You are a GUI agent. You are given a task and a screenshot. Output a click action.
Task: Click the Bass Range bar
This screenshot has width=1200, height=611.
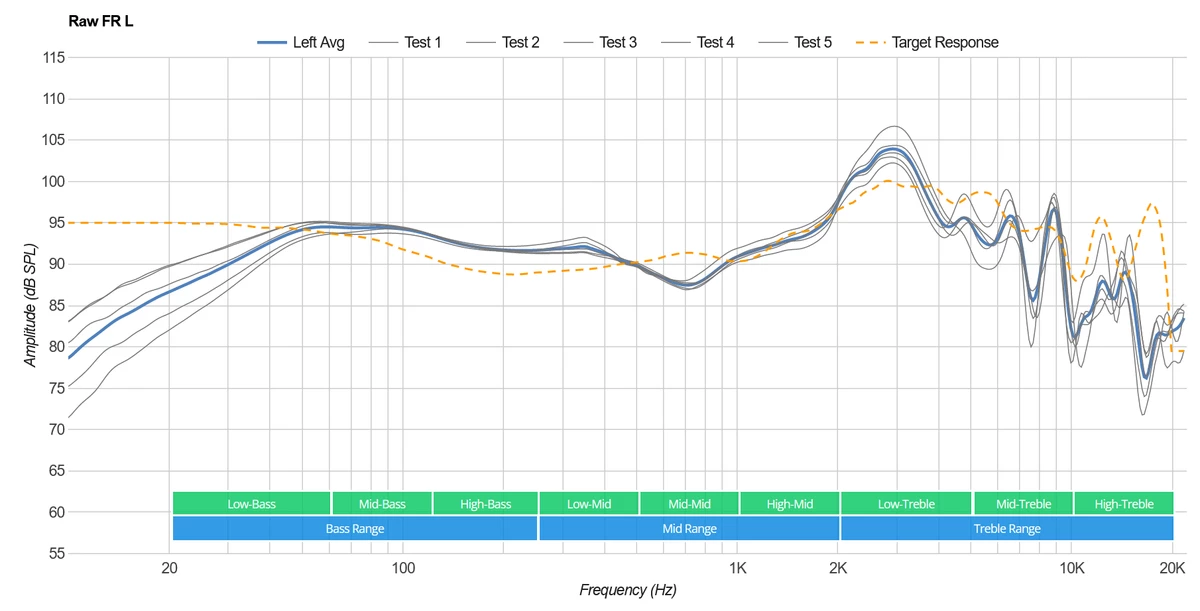355,528
